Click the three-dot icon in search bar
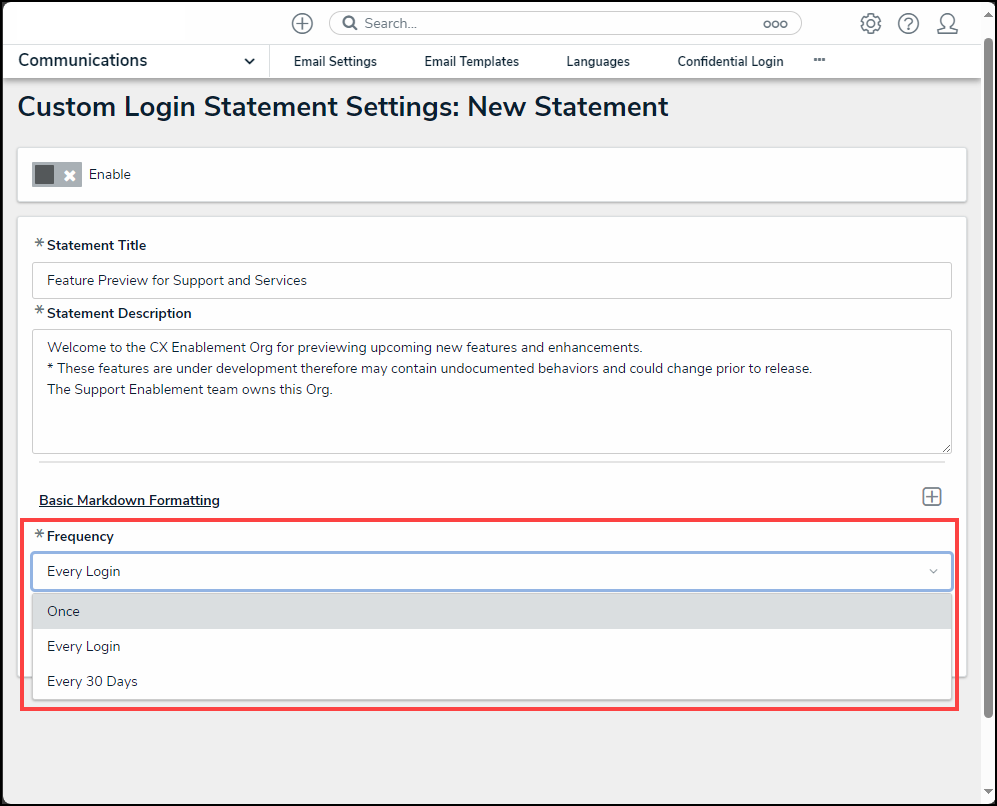The image size is (997, 806). coord(775,24)
